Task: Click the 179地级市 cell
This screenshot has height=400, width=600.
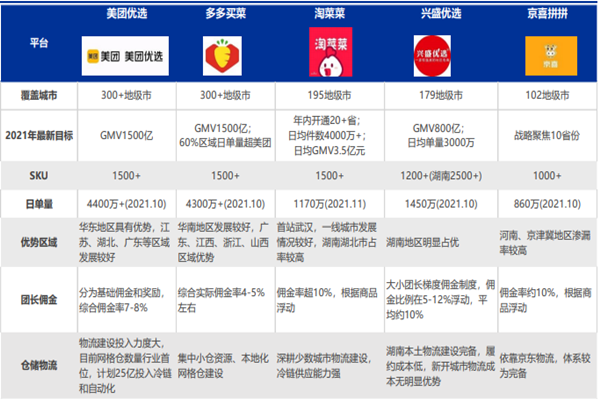Action: click(x=441, y=95)
